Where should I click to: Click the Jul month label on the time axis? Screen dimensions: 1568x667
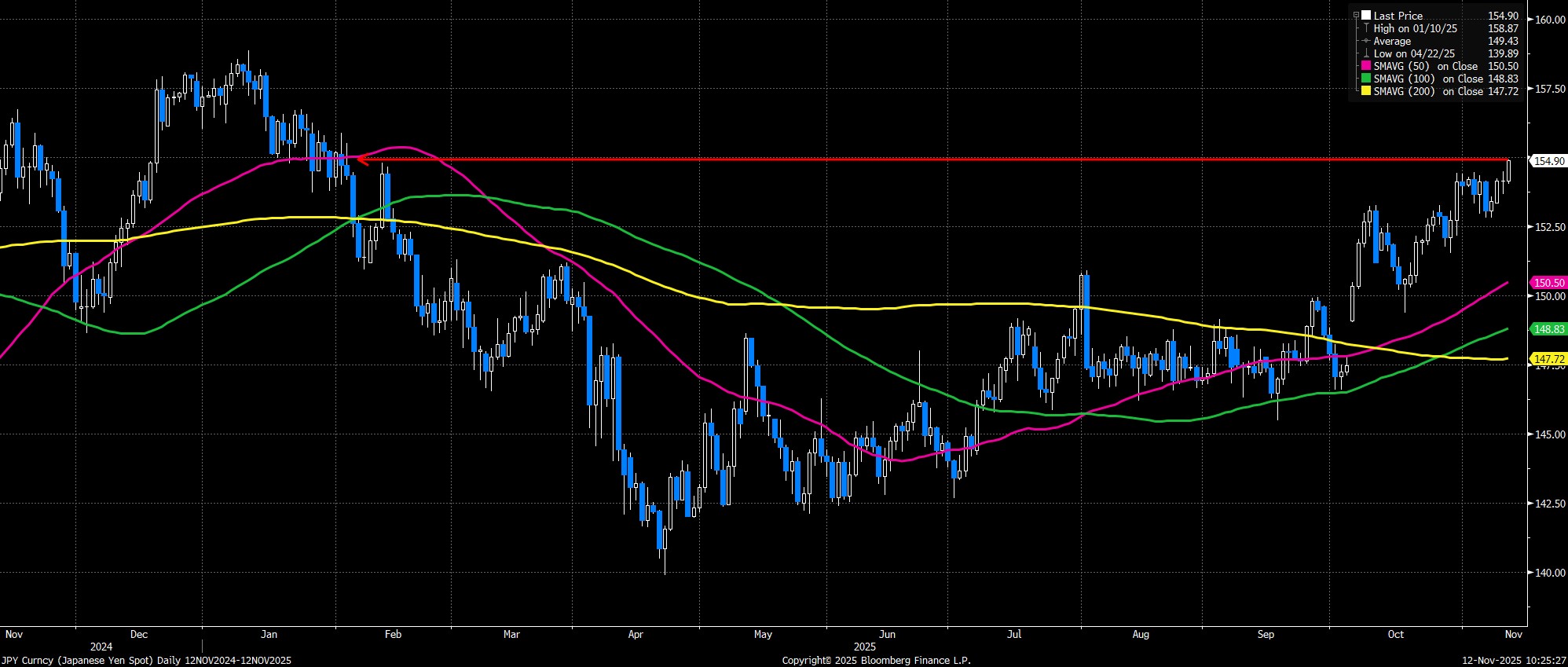point(1014,634)
